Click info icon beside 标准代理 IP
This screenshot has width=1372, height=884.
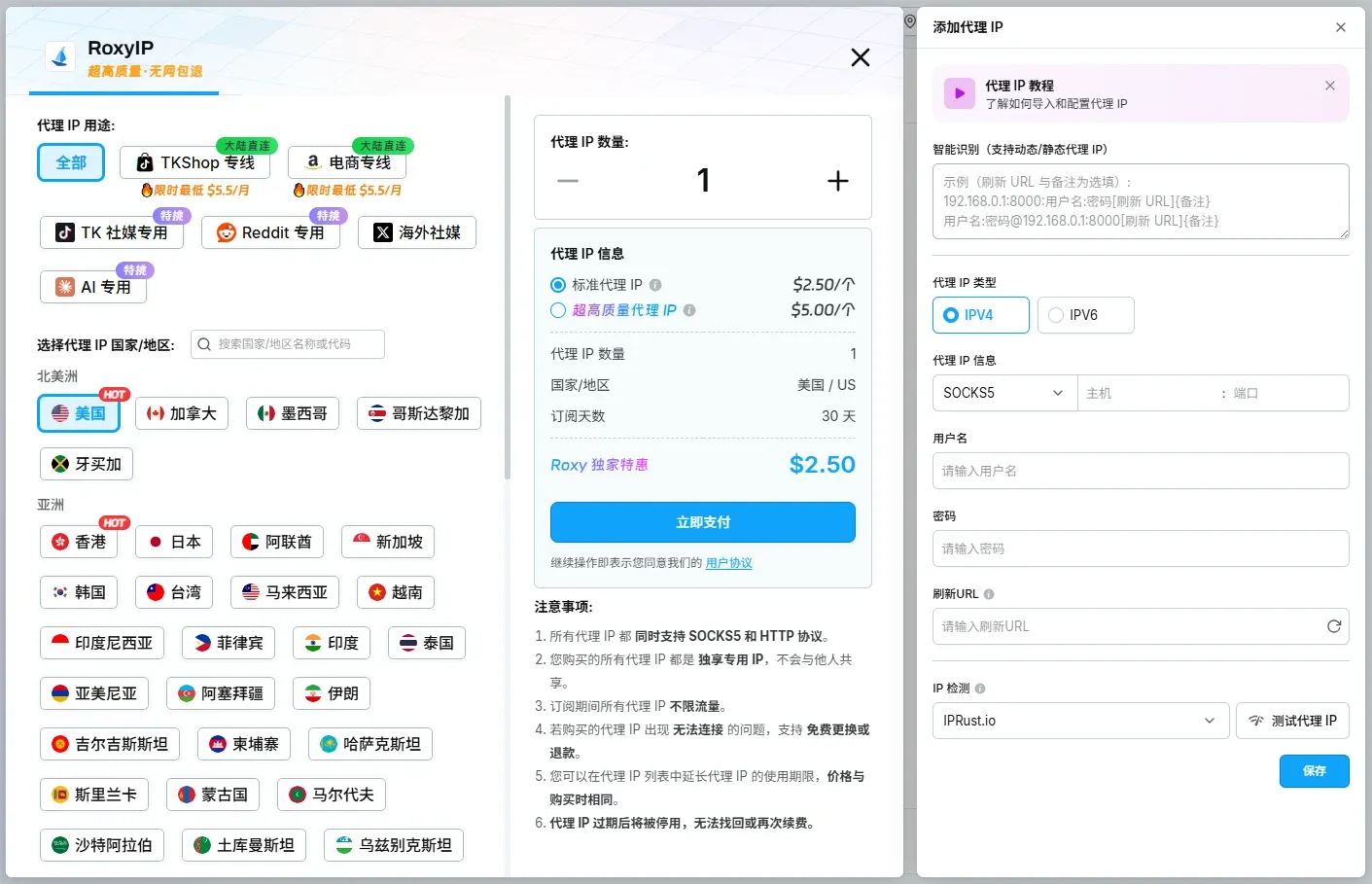pyautogui.click(x=655, y=285)
